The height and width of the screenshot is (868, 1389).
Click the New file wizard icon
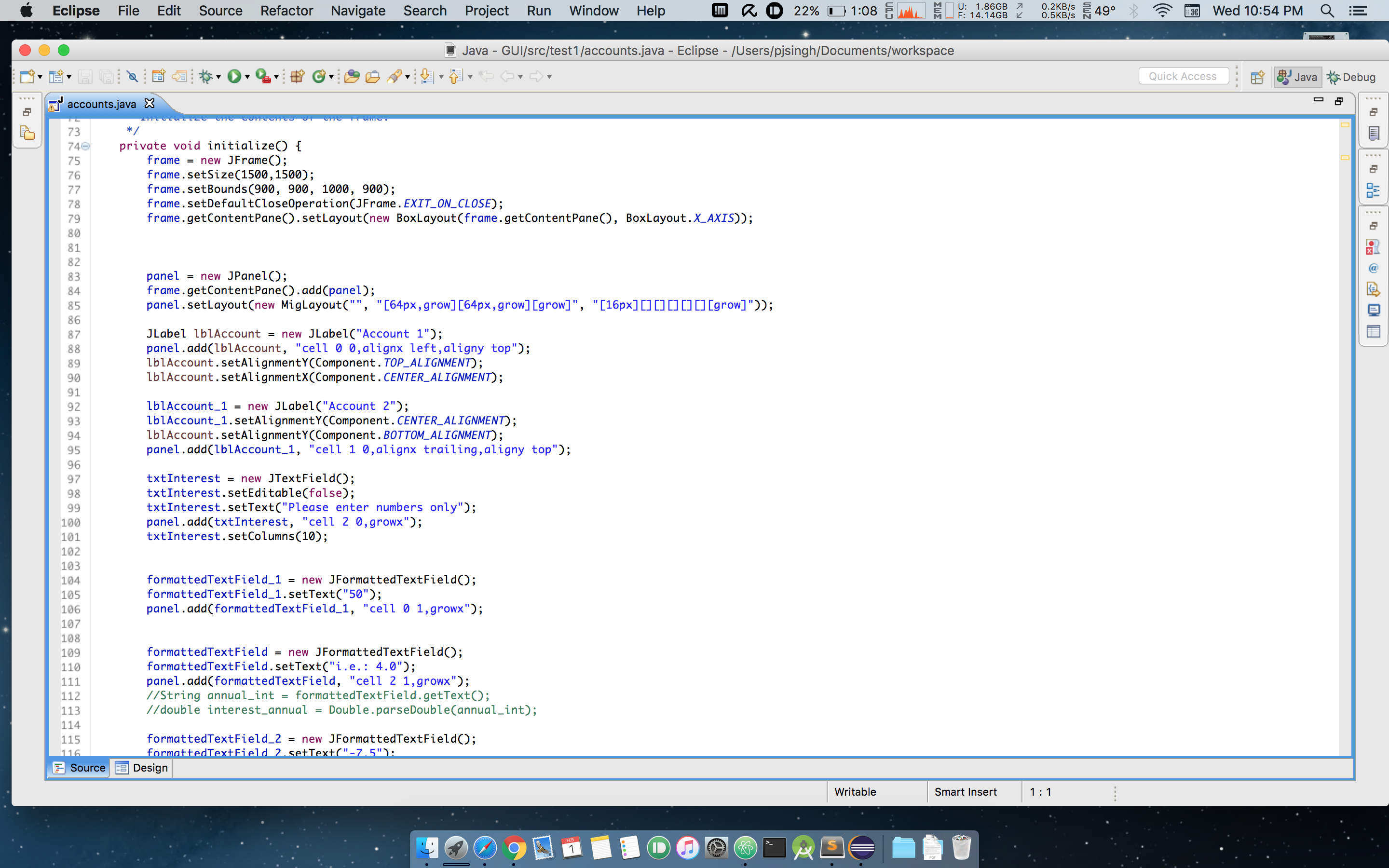(x=27, y=76)
